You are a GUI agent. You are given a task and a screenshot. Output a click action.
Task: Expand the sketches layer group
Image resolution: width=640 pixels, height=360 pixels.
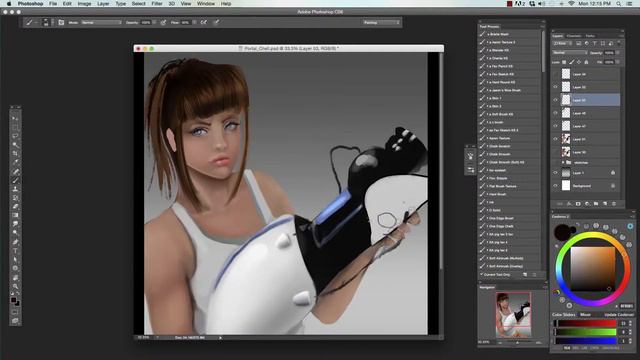(563, 162)
